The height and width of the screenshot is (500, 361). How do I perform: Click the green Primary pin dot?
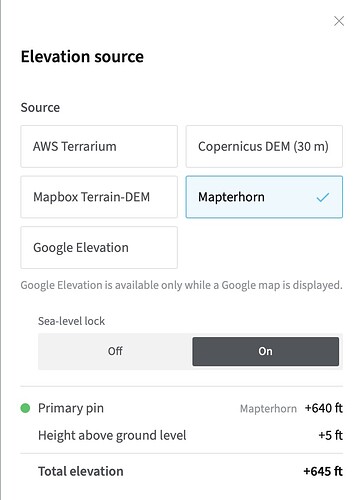point(25,408)
